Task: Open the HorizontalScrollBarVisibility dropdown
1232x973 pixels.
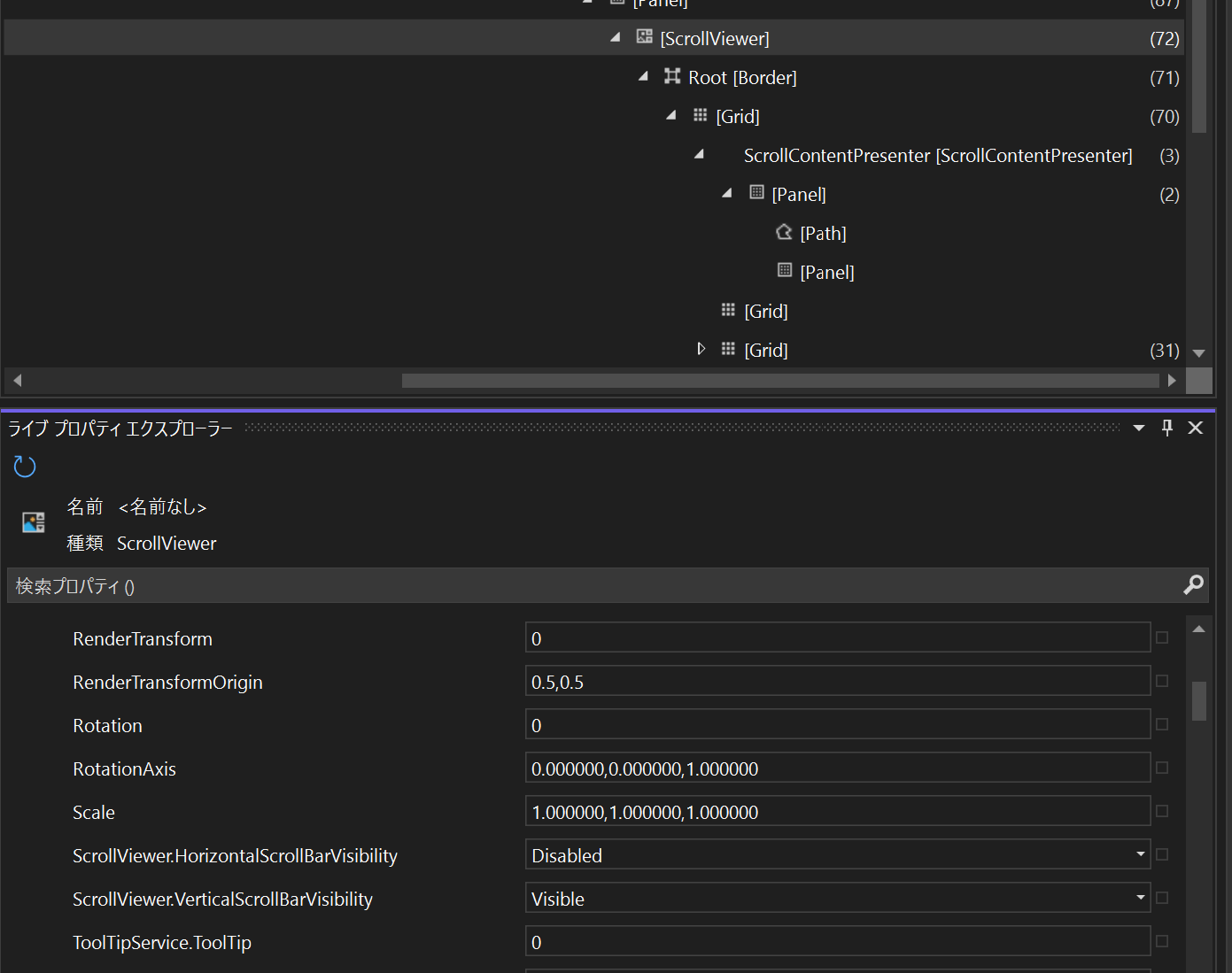Action: [1140, 854]
